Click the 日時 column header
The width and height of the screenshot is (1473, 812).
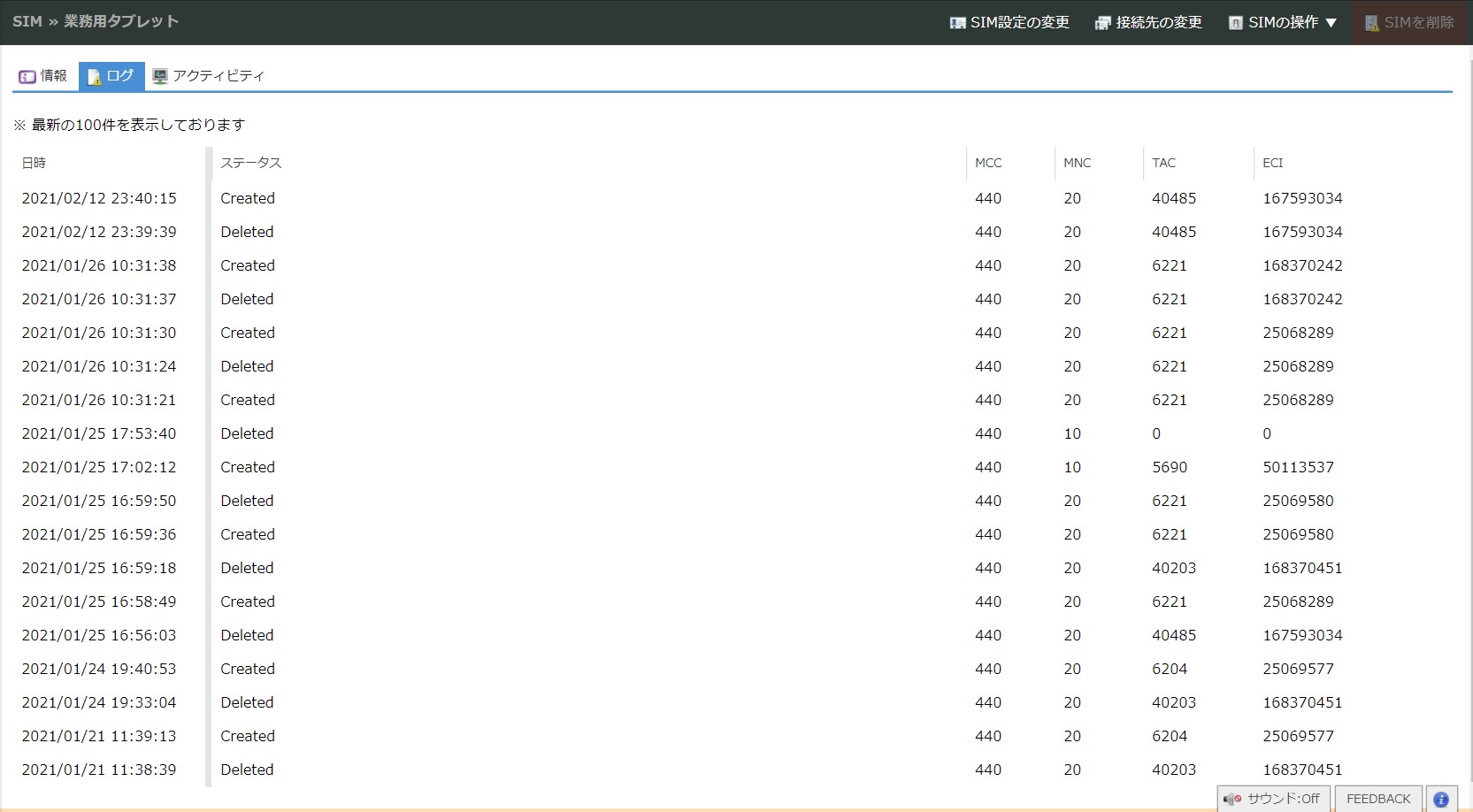click(34, 163)
